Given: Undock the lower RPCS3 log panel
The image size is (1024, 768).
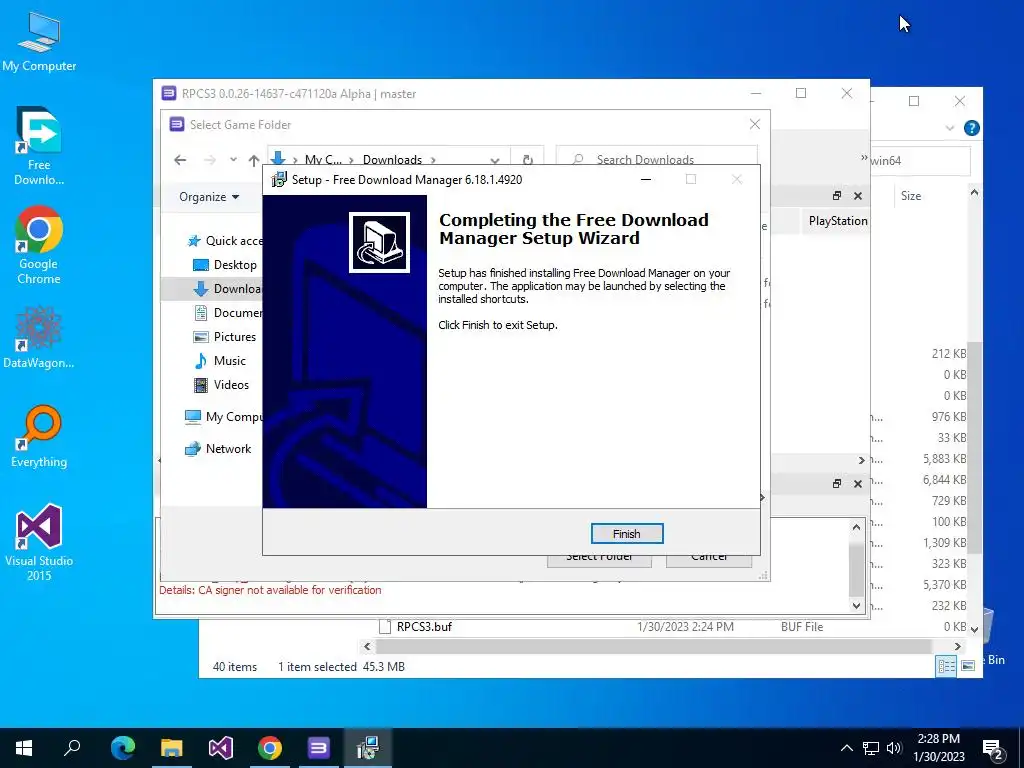Looking at the screenshot, I should pyautogui.click(x=837, y=484).
